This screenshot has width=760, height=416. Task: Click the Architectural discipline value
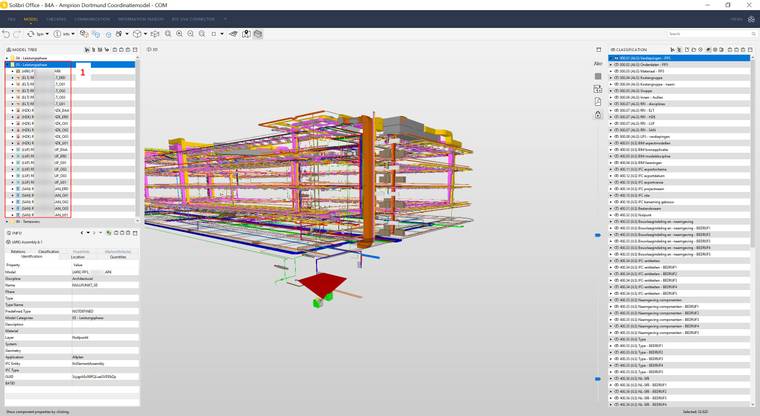click(x=82, y=279)
